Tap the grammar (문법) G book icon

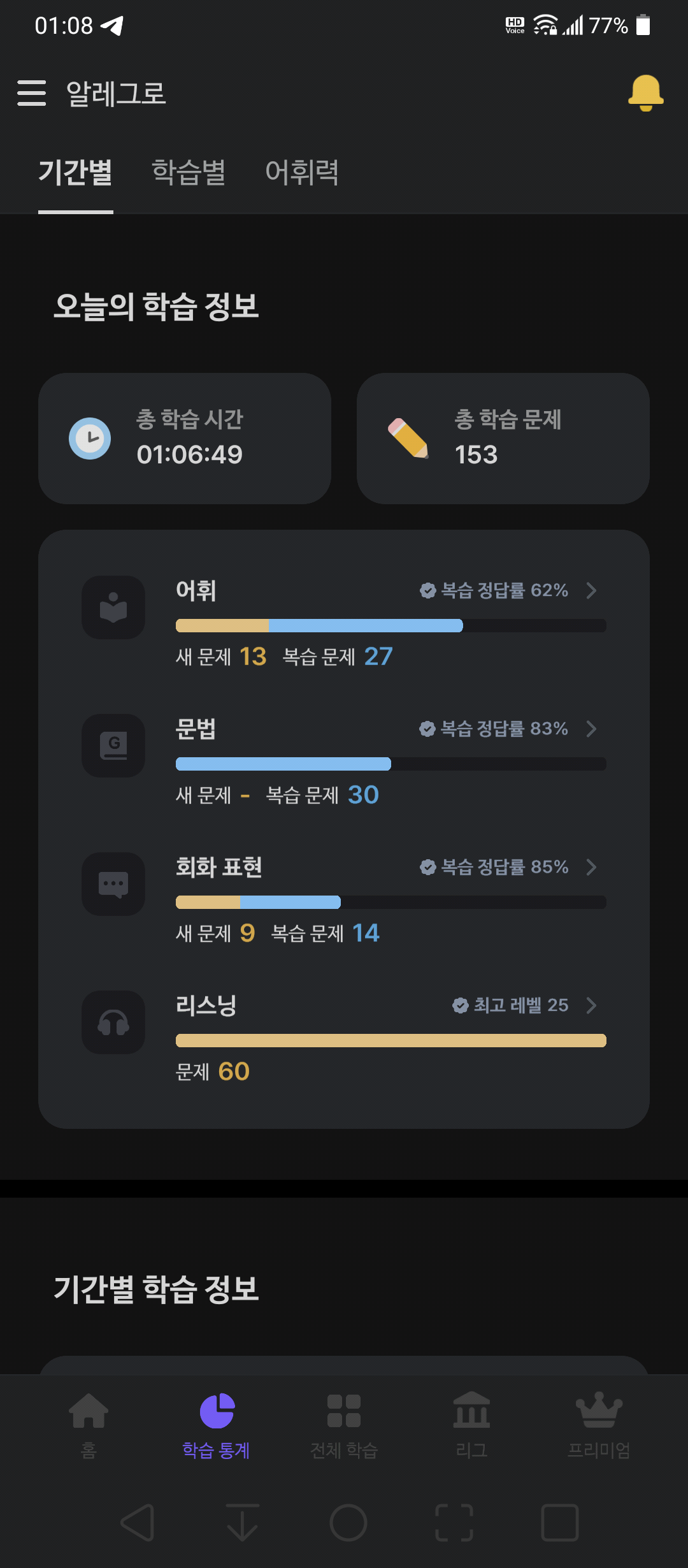click(113, 746)
